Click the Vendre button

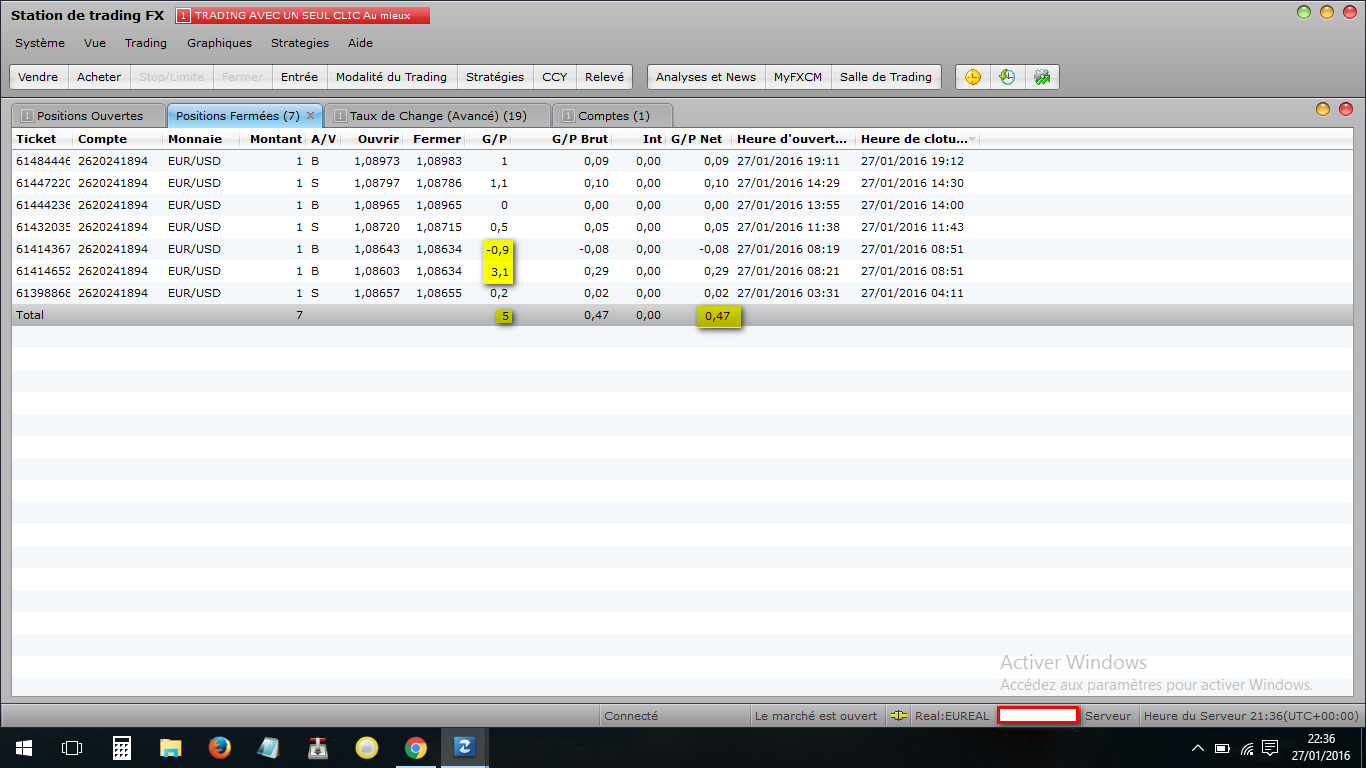tap(38, 77)
